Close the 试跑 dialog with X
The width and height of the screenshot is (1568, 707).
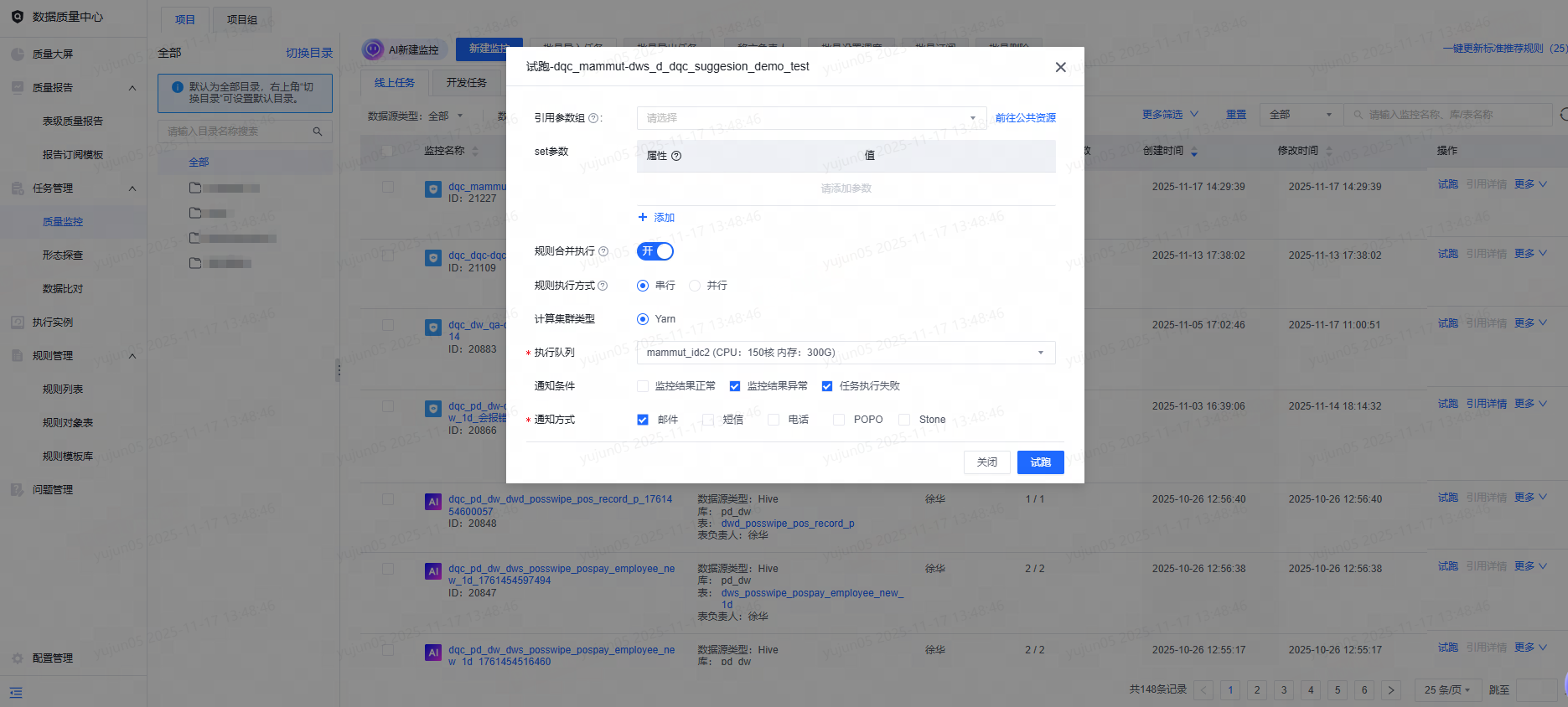(x=1060, y=67)
